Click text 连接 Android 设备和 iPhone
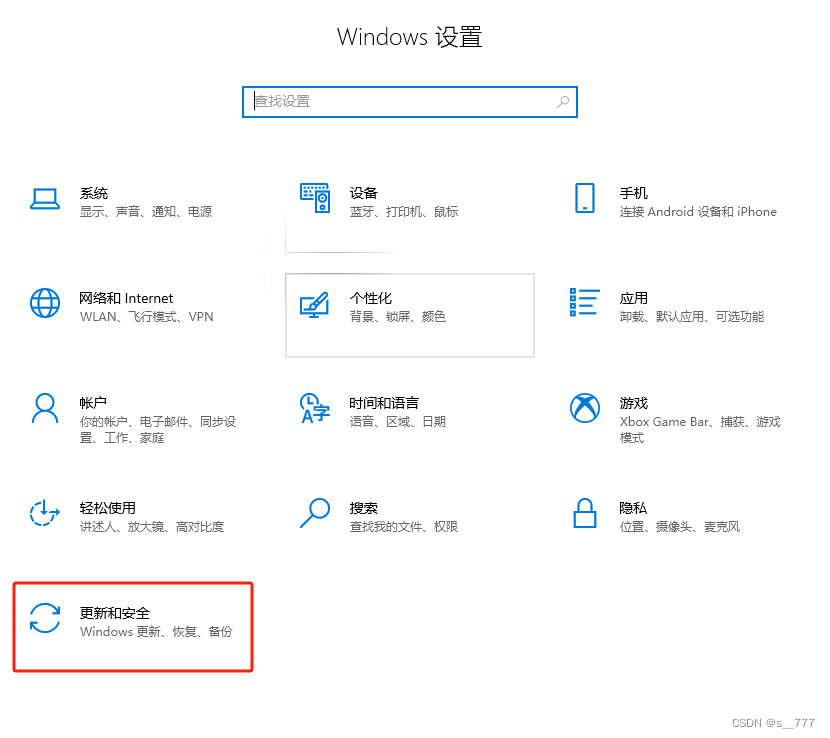This screenshot has height=738, width=830. 698,212
